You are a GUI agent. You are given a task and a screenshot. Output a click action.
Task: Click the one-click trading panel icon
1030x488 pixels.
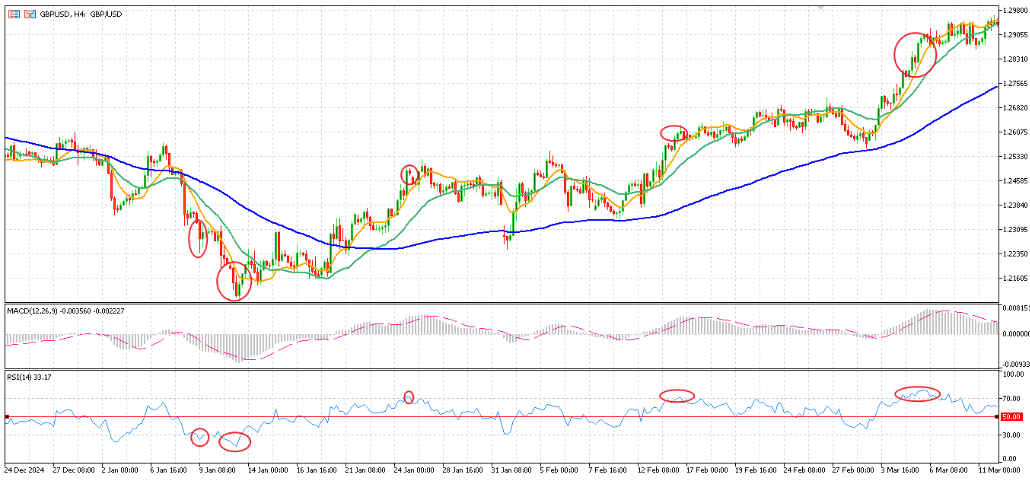pos(12,15)
